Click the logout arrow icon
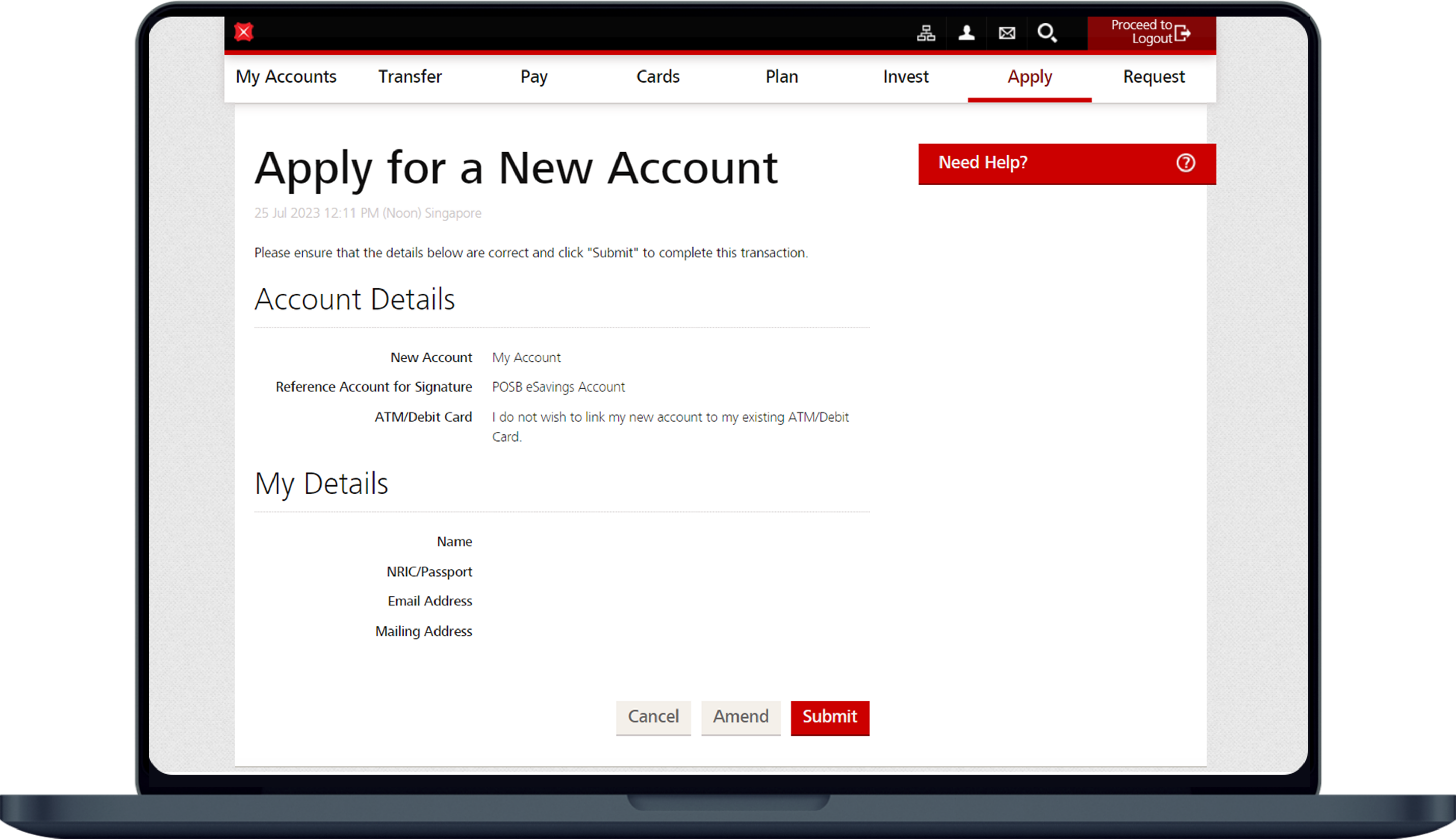Viewport: 1456px width, 839px height. [x=1182, y=33]
